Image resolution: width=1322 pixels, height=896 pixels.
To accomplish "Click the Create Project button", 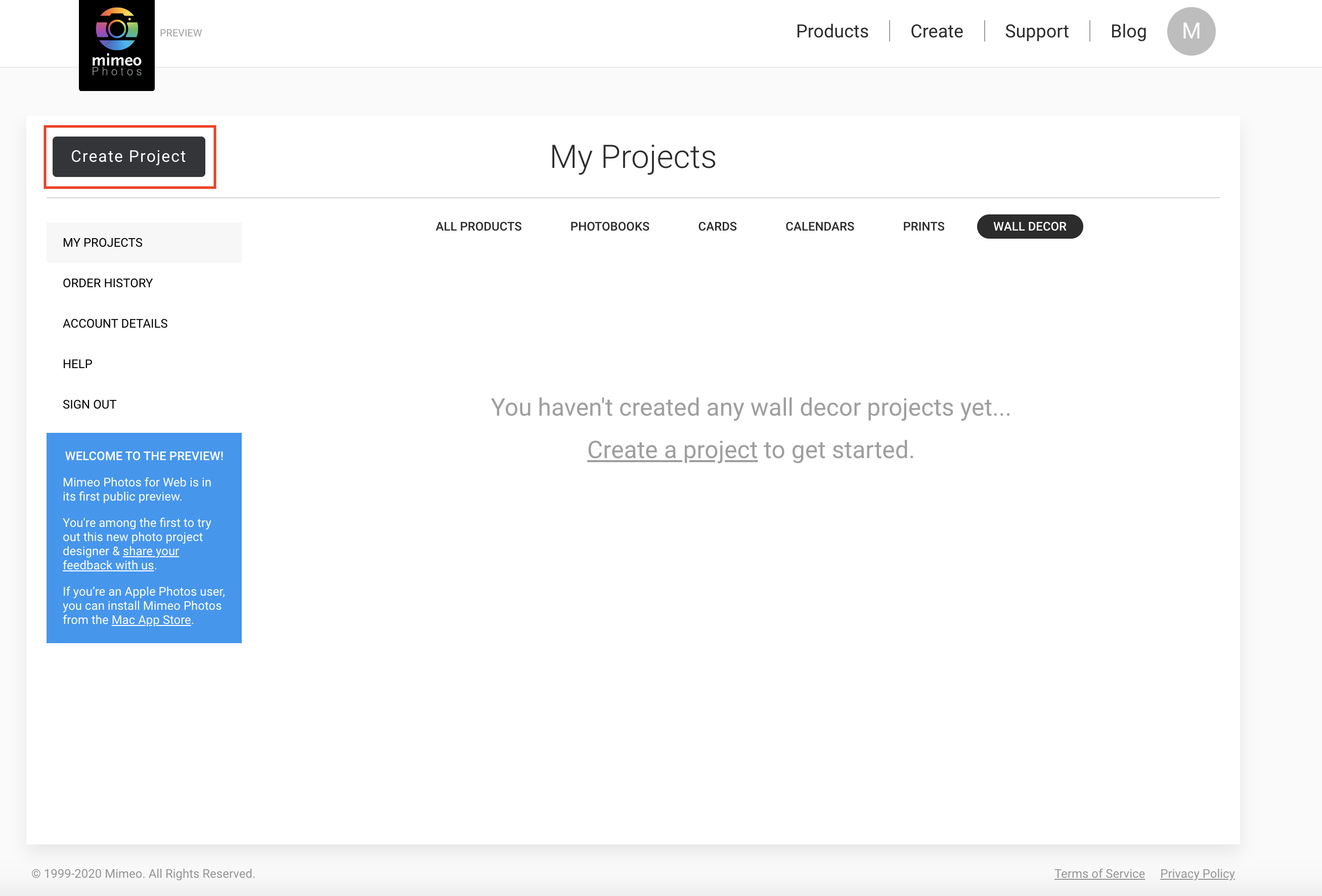I will 128,156.
